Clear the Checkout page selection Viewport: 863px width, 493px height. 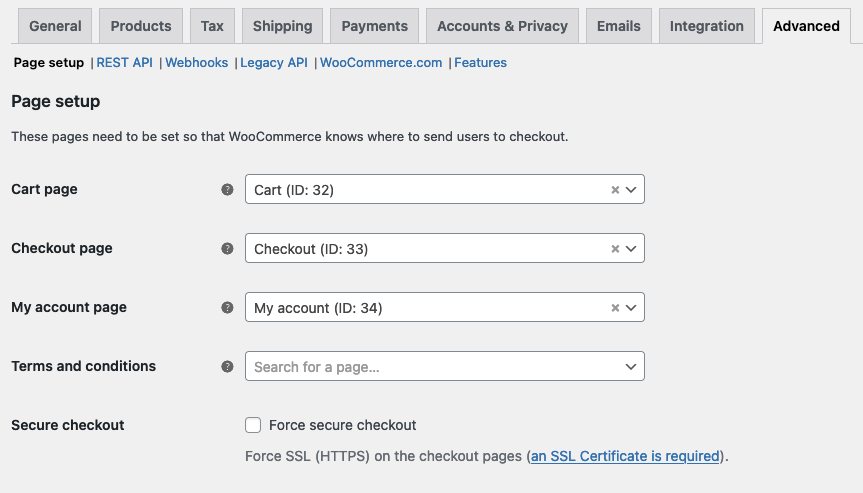pyautogui.click(x=615, y=249)
